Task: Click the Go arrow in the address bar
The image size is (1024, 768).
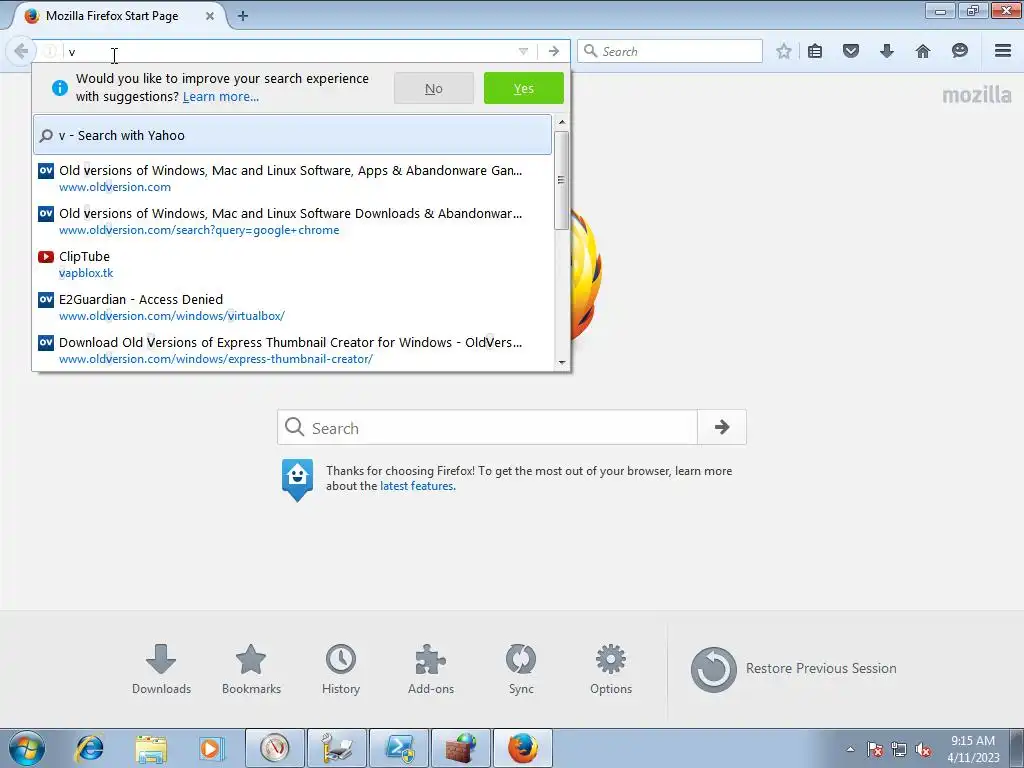Action: pyautogui.click(x=554, y=52)
